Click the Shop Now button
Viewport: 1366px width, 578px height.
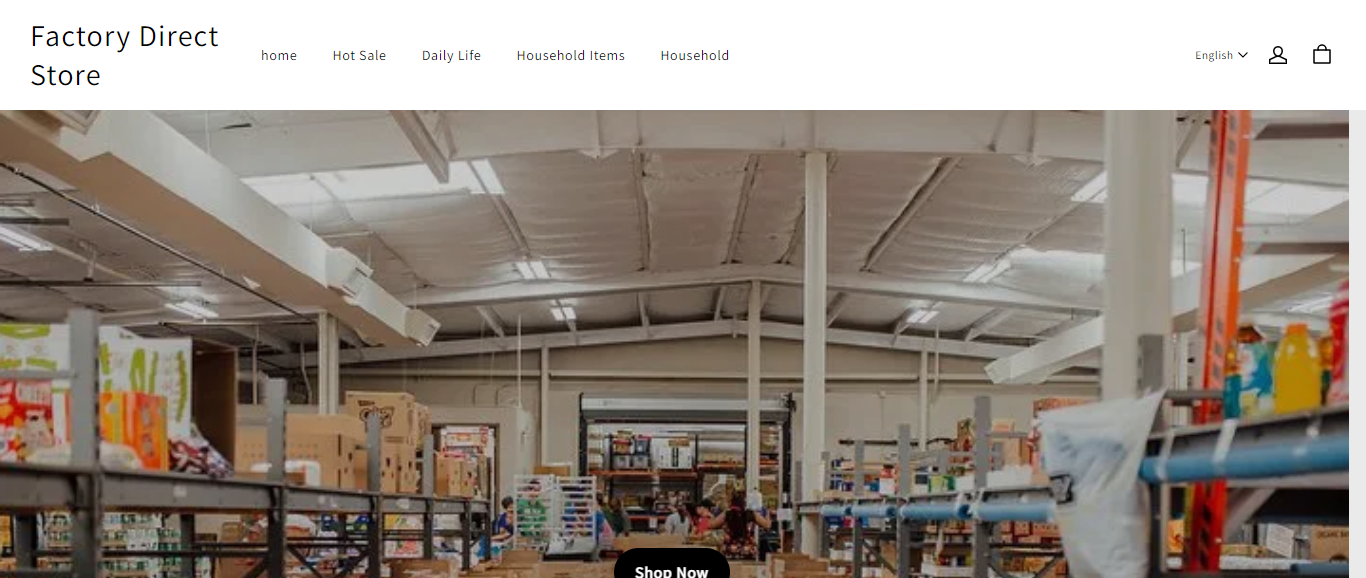point(671,566)
